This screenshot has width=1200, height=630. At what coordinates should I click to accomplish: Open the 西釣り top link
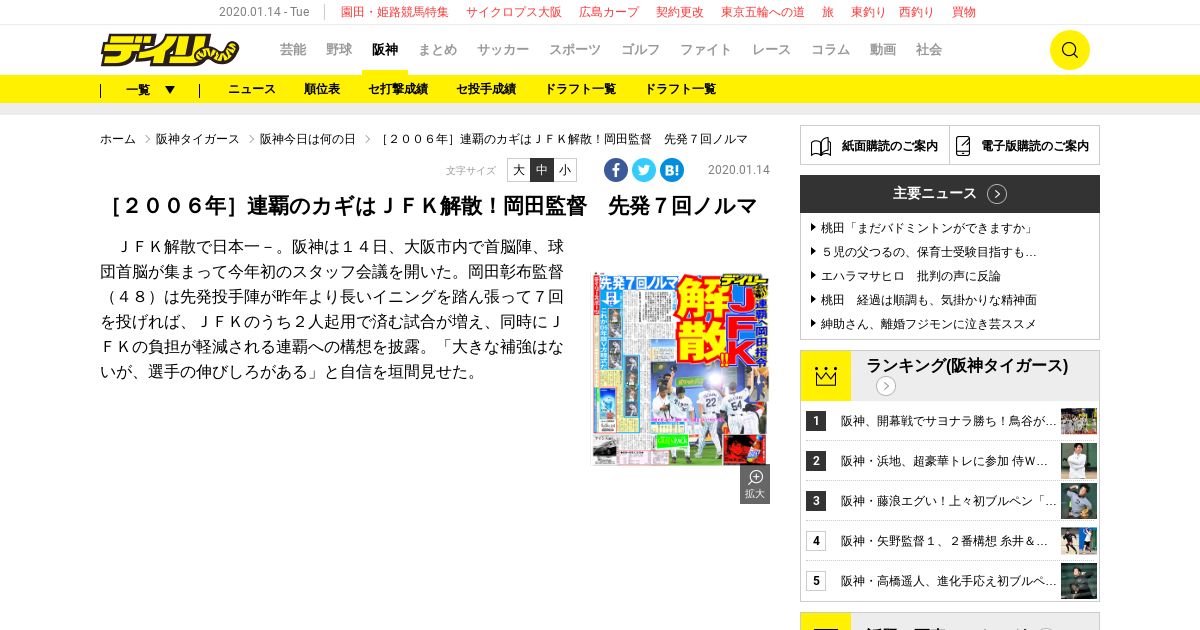point(917,12)
